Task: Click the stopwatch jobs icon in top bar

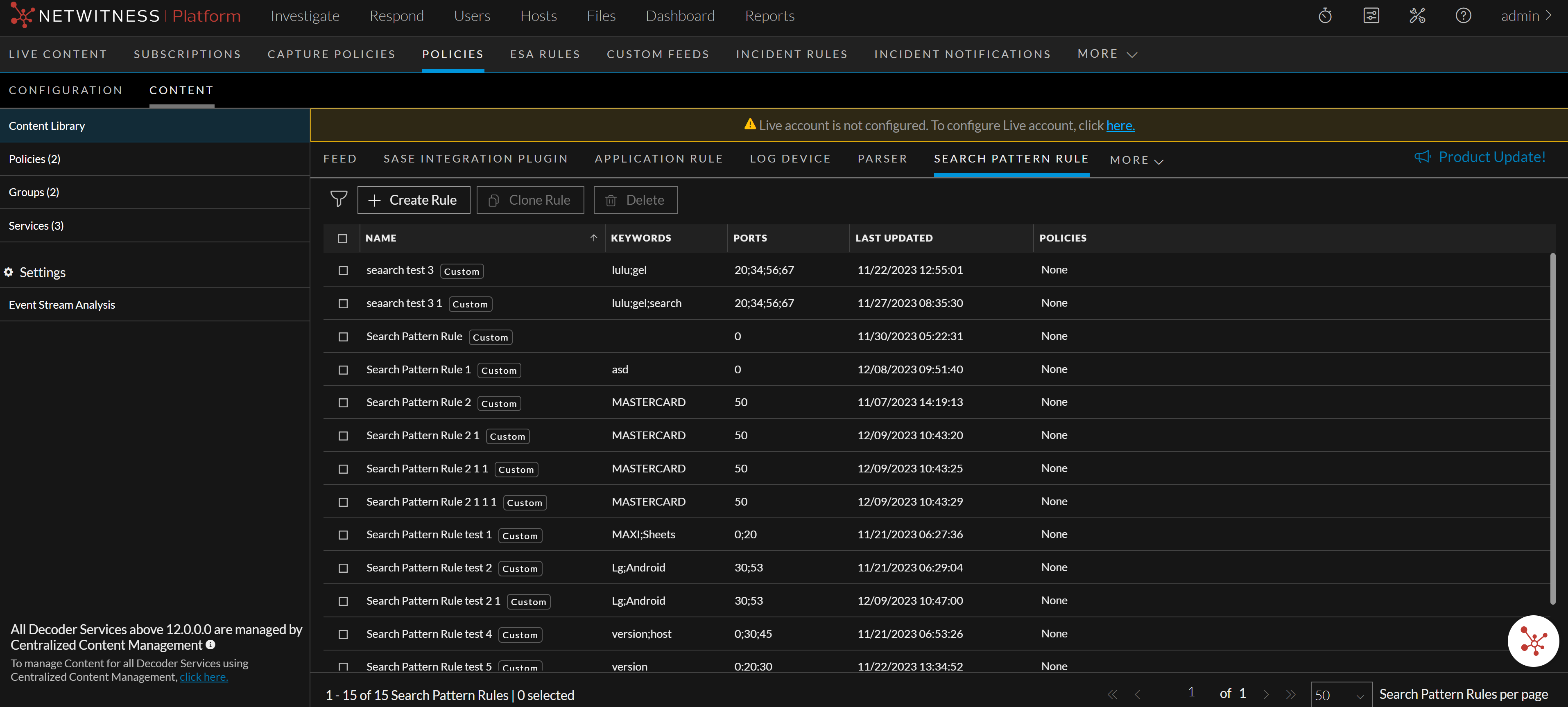Action: [1325, 15]
